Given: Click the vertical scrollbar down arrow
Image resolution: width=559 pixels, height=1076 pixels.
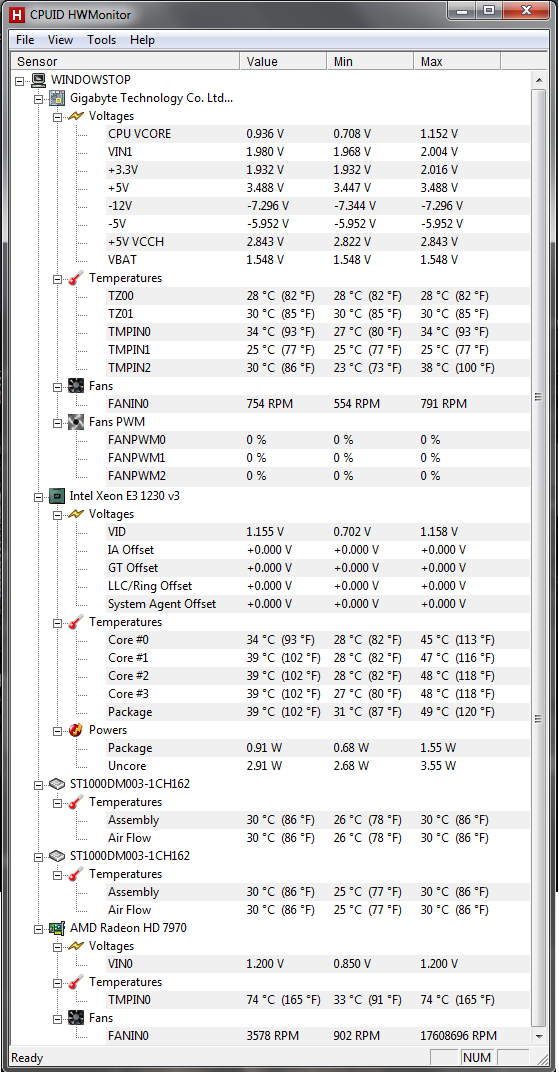Looking at the screenshot, I should click(538, 1036).
